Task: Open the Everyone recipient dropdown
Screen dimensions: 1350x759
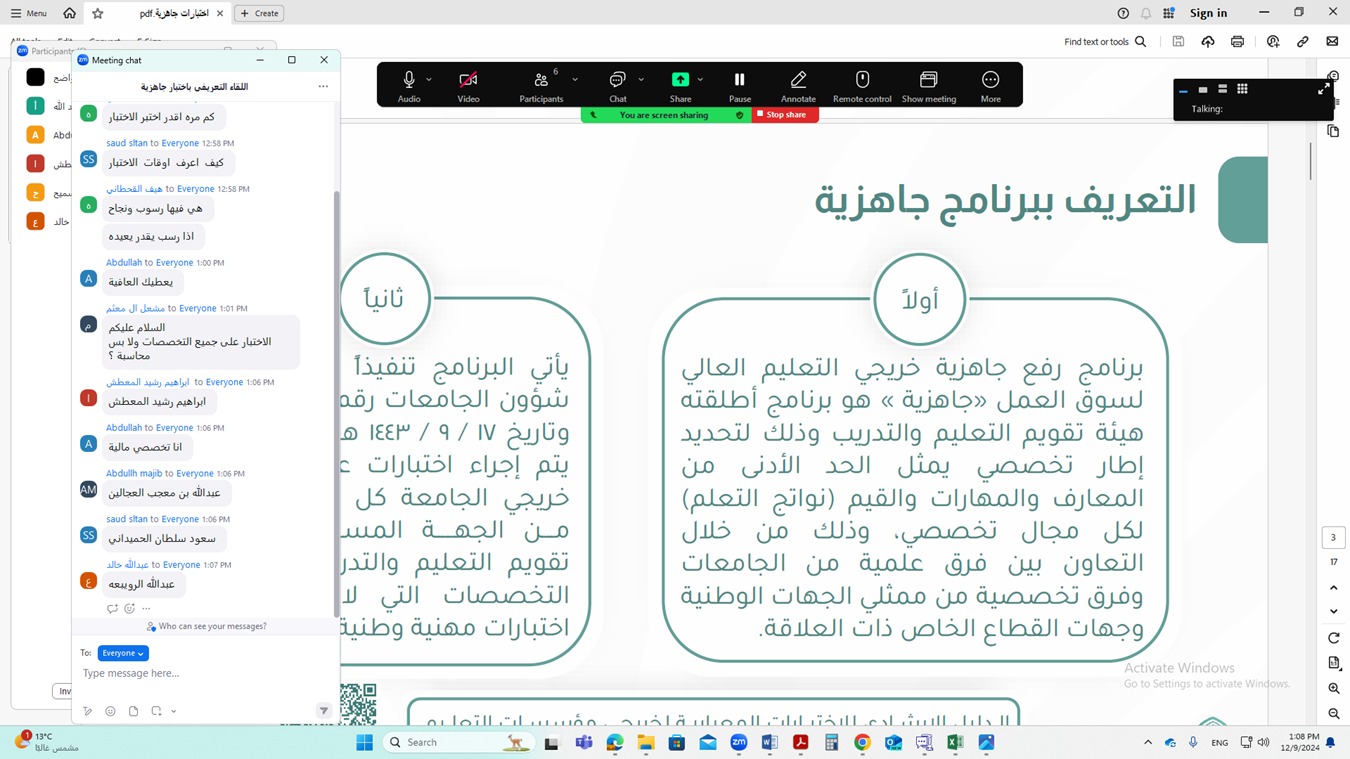Action: (x=123, y=653)
